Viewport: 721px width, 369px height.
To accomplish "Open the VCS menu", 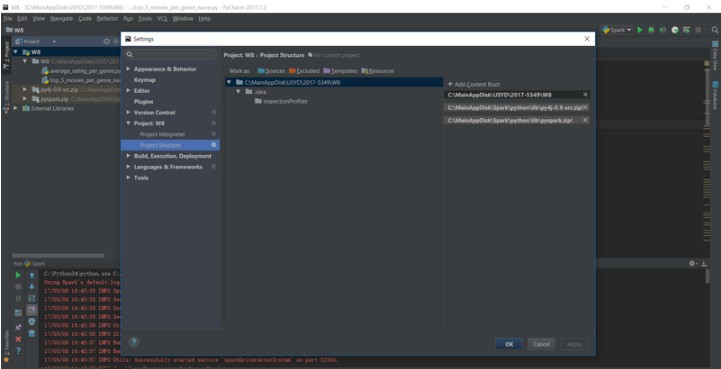I will pyautogui.click(x=162, y=18).
